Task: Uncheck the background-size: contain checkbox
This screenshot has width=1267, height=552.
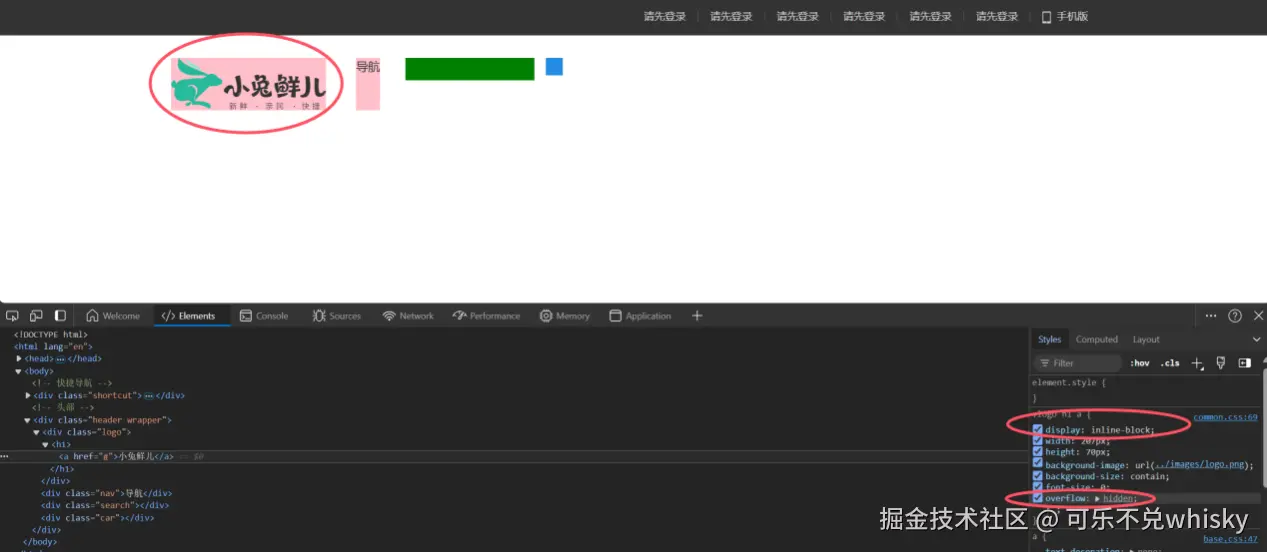Action: (1038, 476)
